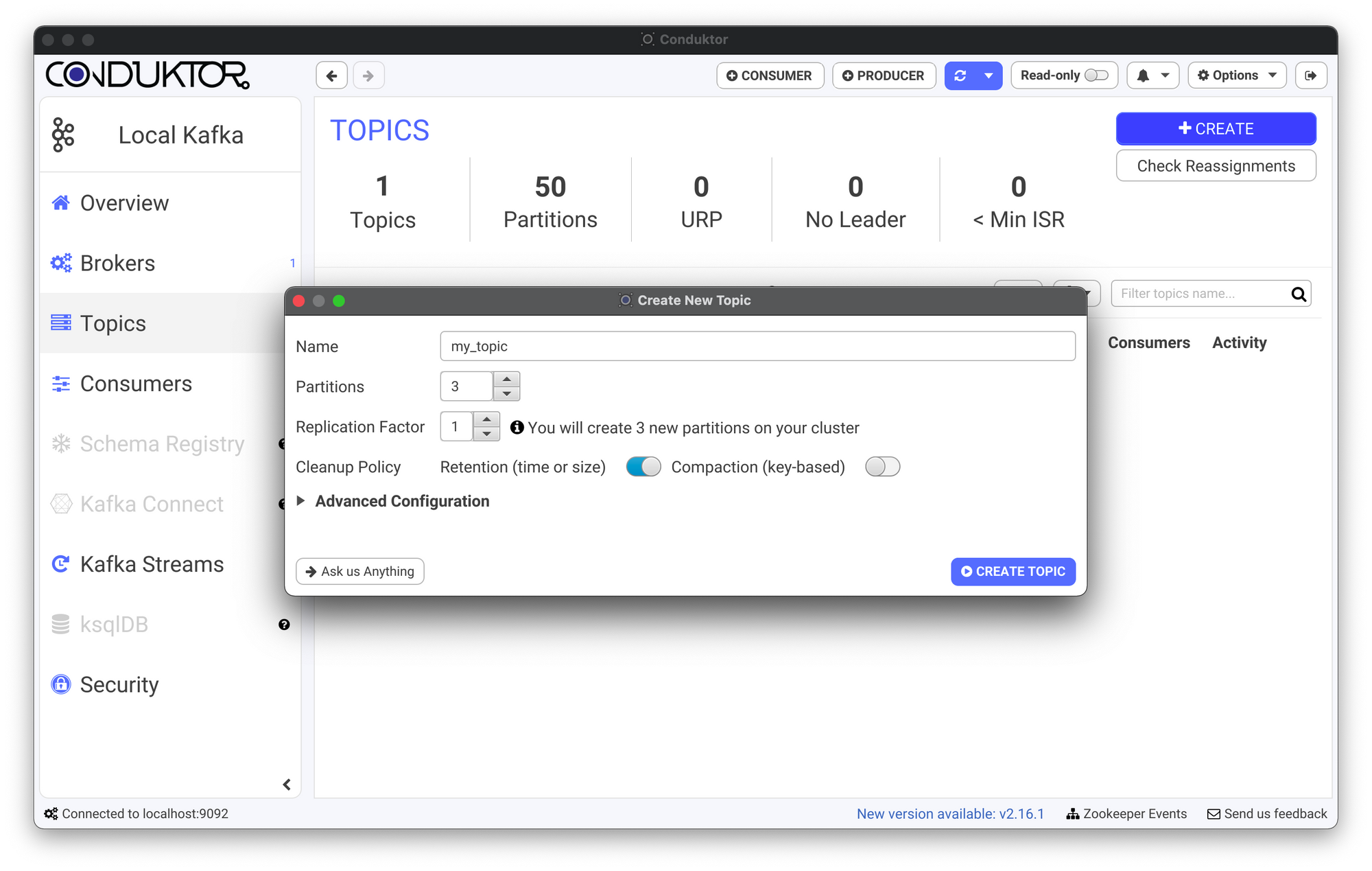Open Brokers in the sidebar
The height and width of the screenshot is (871, 1372).
117,263
